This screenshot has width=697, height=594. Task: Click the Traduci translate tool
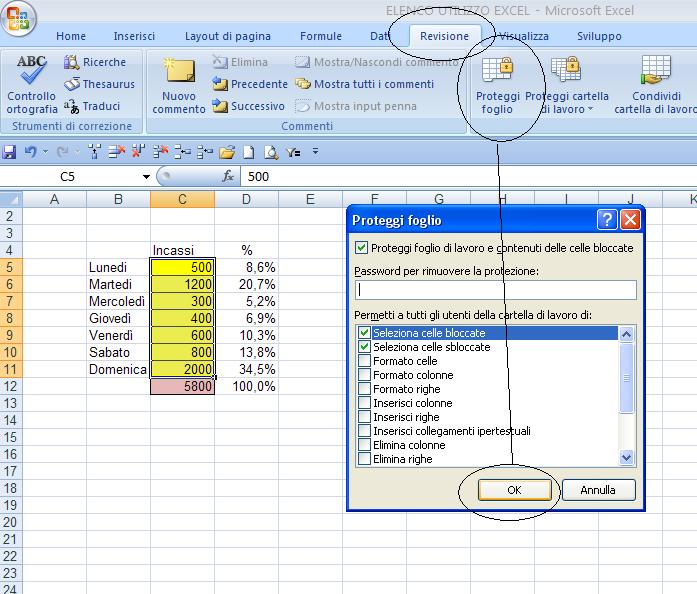point(92,106)
